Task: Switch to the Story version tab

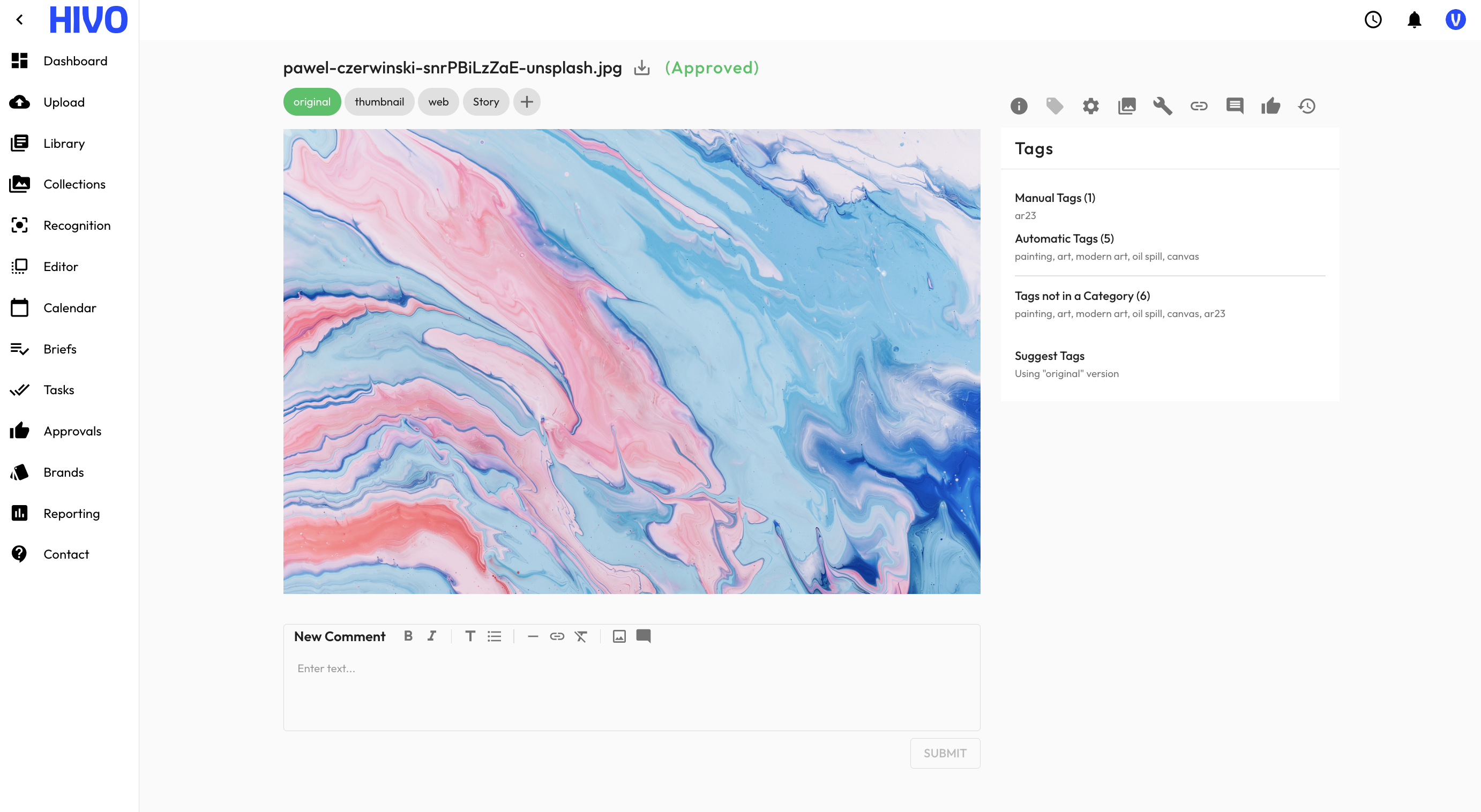Action: click(485, 102)
